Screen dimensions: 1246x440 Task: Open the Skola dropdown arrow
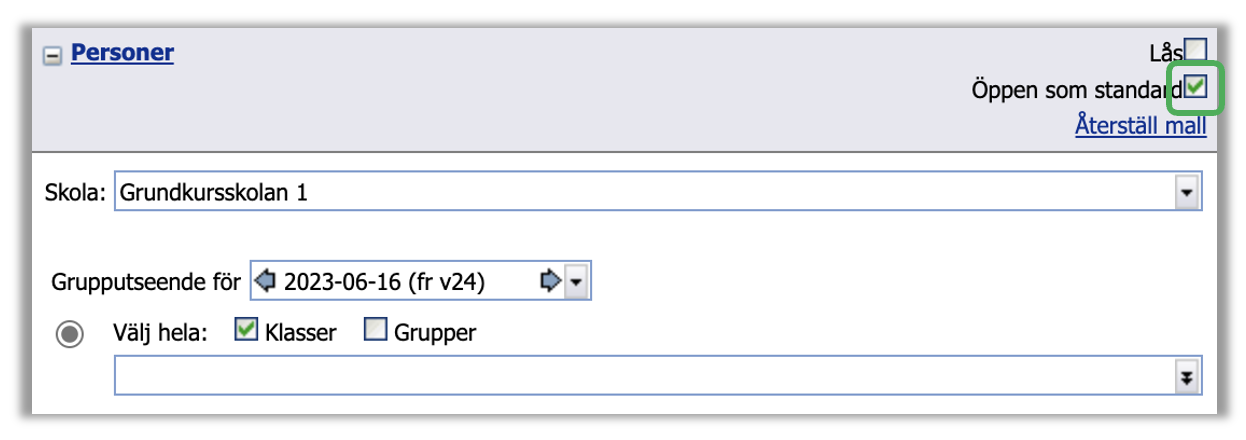[1187, 192]
